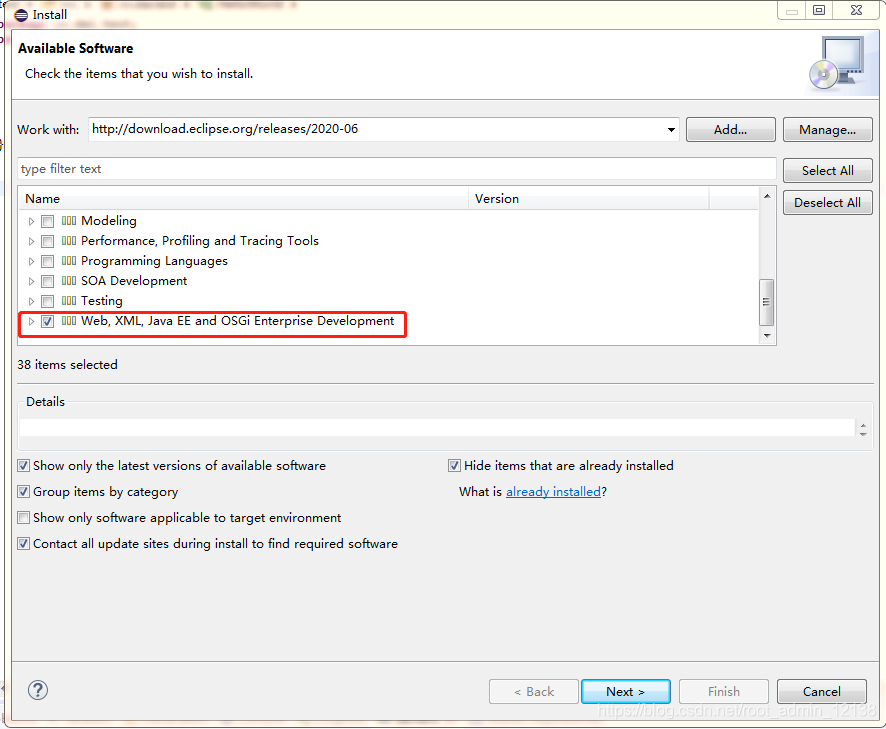Click the category icon beside Web, XML, Java EE

point(69,321)
